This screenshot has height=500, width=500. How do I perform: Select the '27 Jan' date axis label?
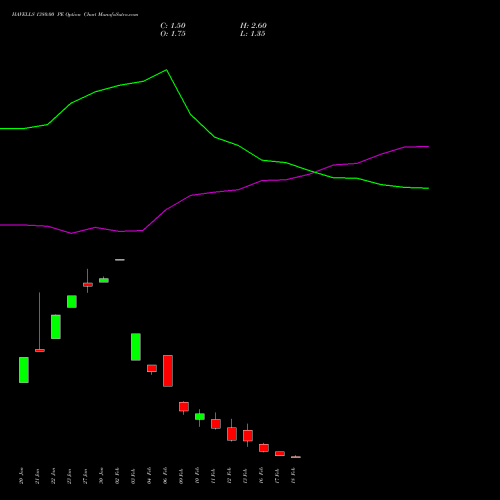[x=86, y=476]
